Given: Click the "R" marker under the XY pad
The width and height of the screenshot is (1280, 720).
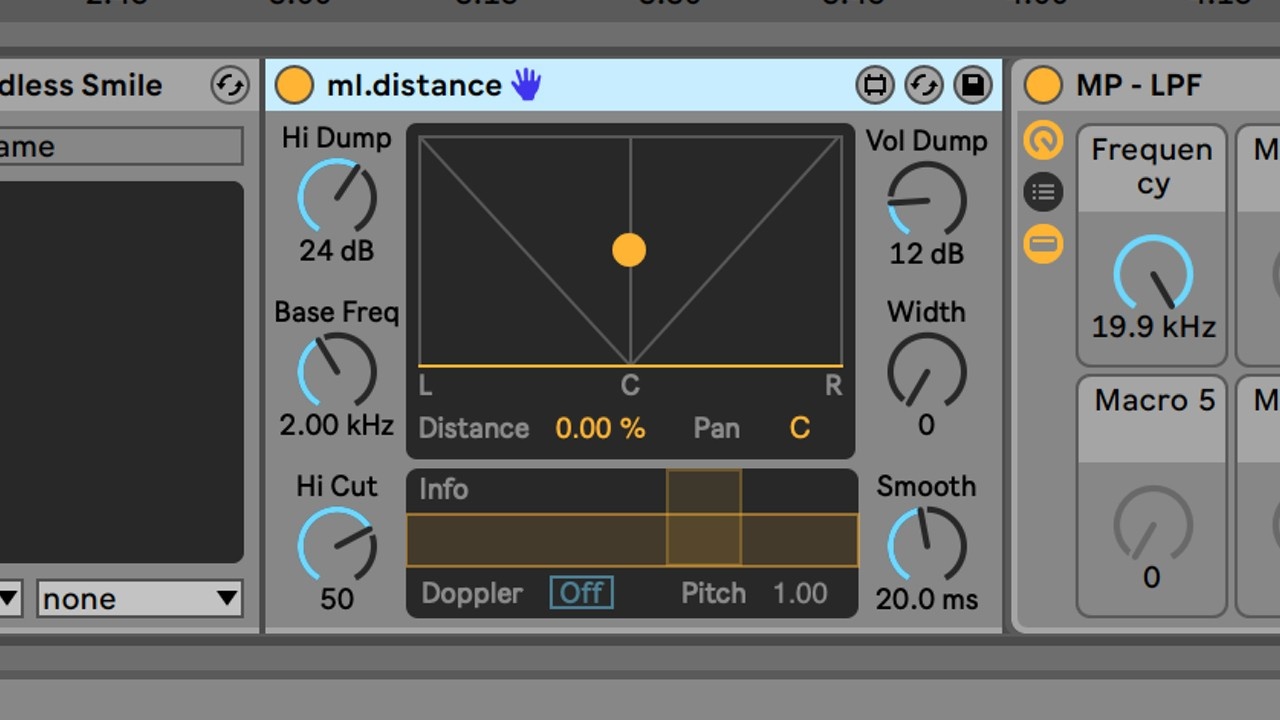Looking at the screenshot, I should tap(833, 385).
